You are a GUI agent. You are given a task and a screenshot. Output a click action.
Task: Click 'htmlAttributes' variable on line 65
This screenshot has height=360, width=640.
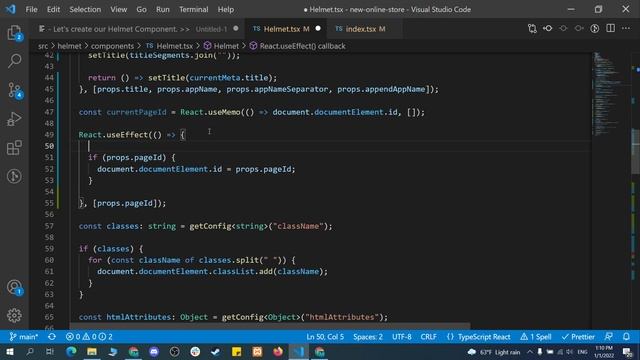point(139,317)
